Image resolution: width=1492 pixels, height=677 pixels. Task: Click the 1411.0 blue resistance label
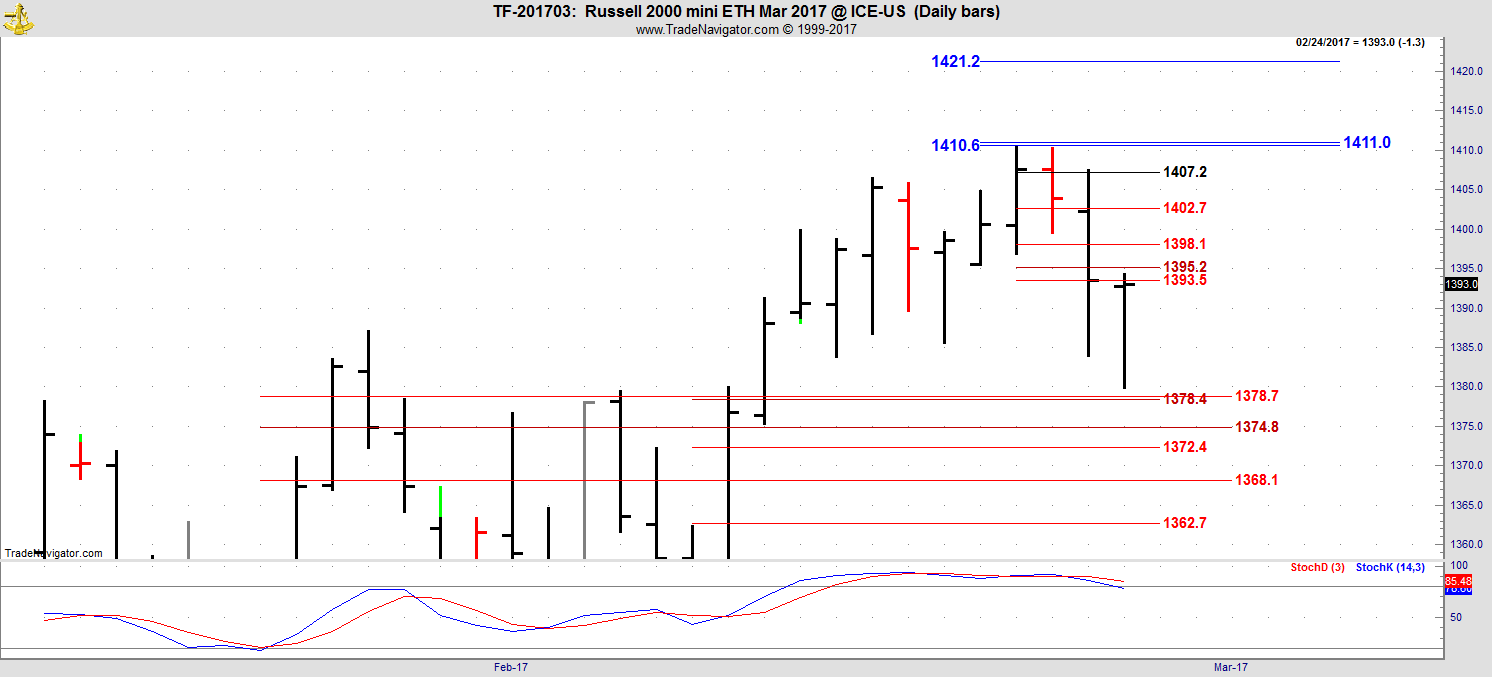(x=1366, y=143)
